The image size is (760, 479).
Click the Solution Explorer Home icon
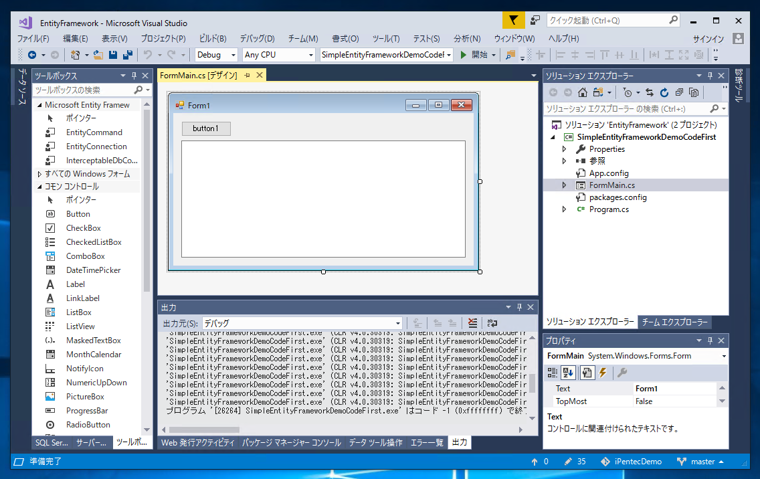pos(583,92)
